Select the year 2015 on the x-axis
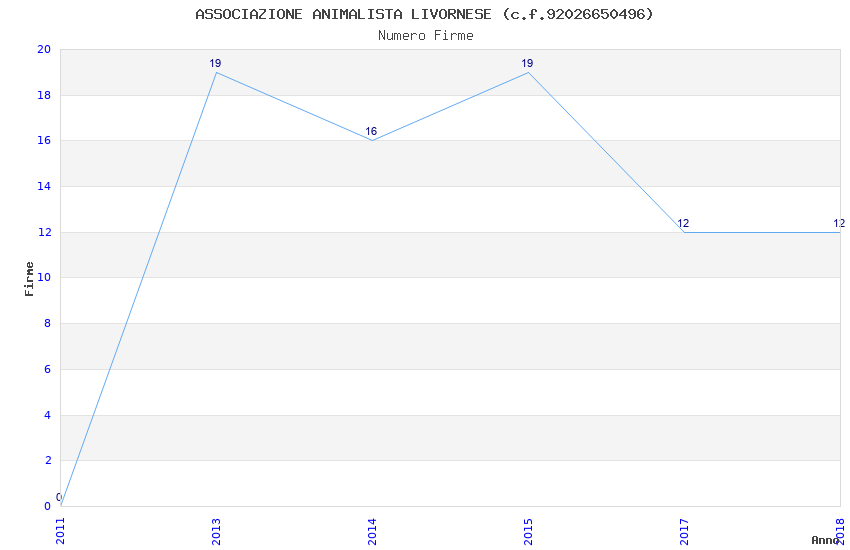Viewport: 850px width, 550px height. 529,531
